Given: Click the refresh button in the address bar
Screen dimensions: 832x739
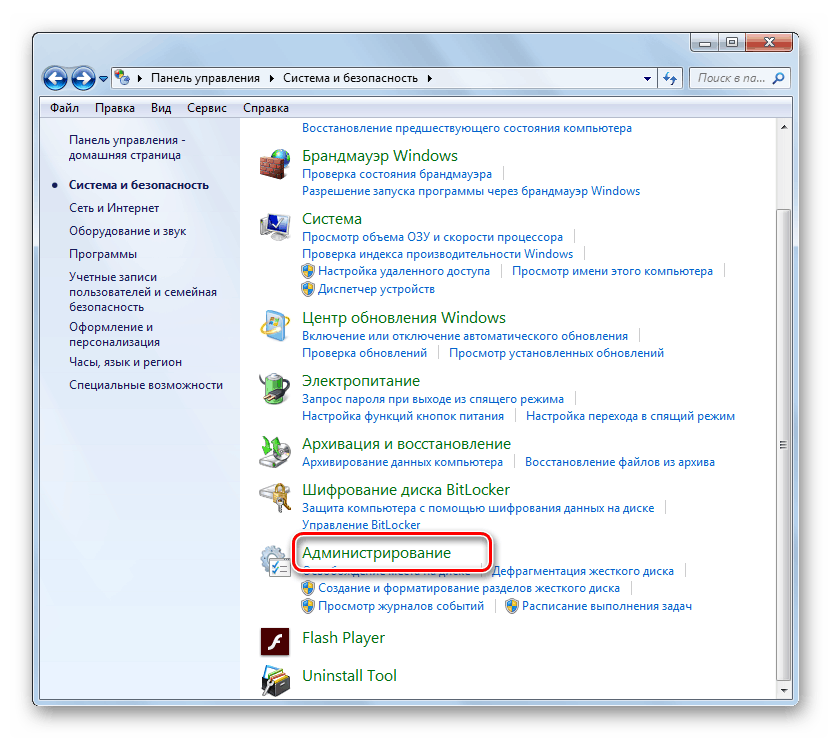Looking at the screenshot, I should click(x=668, y=77).
